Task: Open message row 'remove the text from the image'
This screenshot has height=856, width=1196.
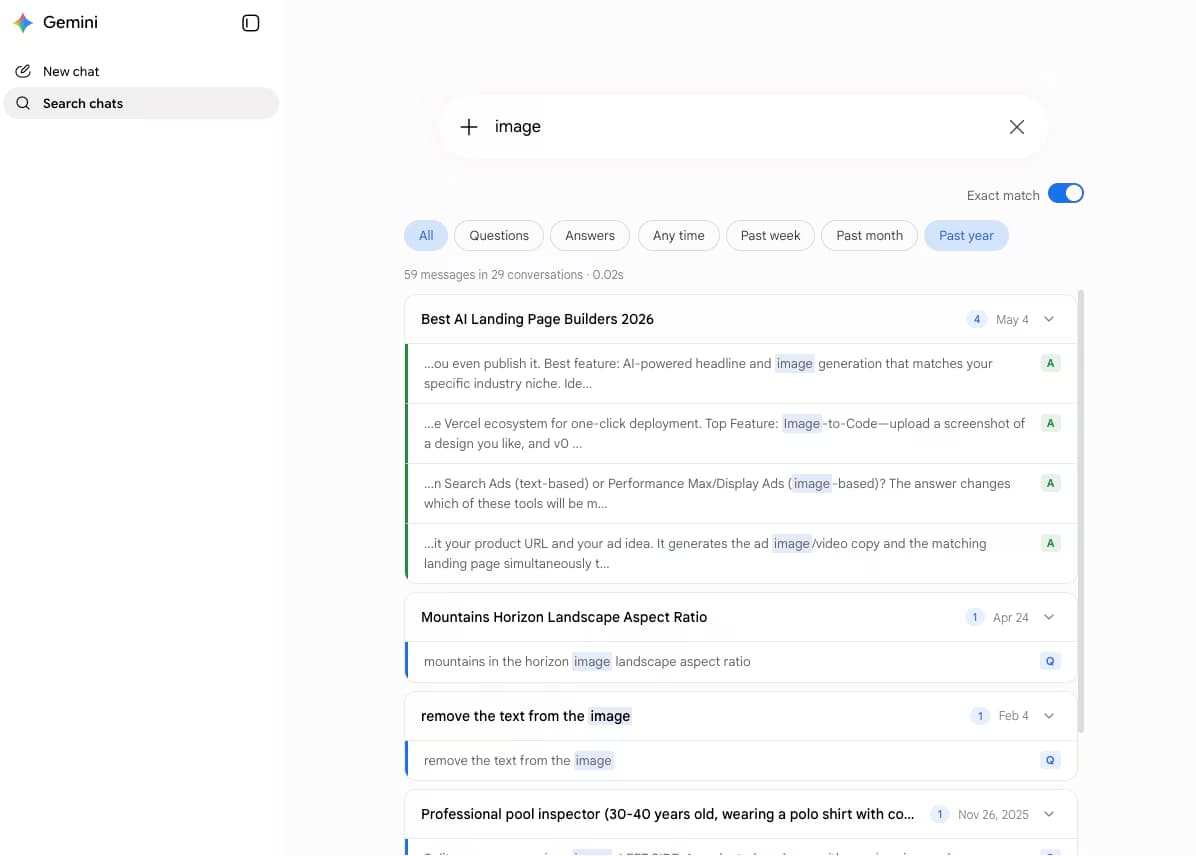Action: (741, 760)
